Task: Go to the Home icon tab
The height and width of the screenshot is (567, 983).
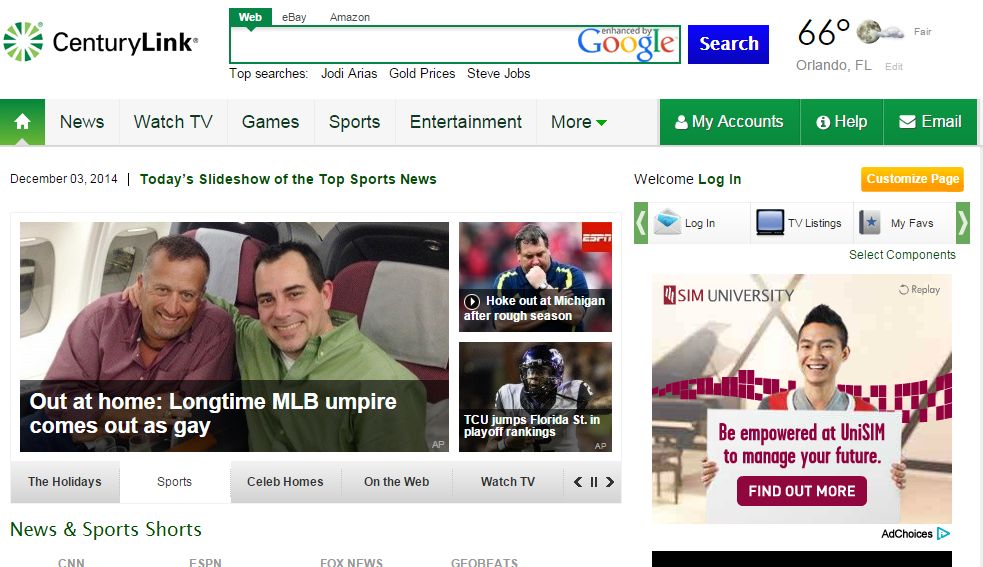Action: [x=23, y=122]
